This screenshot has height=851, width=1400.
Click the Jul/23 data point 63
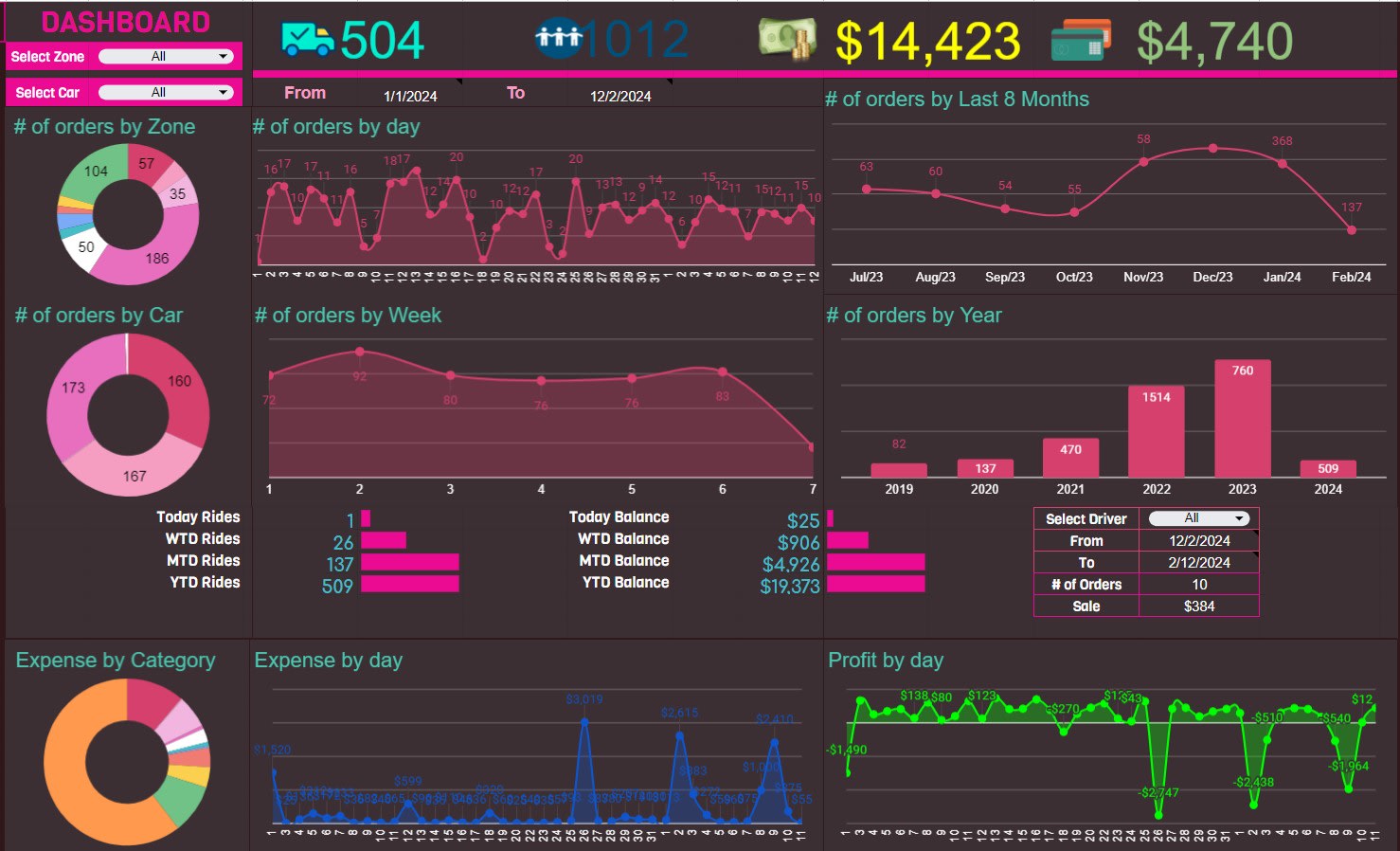pyautogui.click(x=866, y=189)
